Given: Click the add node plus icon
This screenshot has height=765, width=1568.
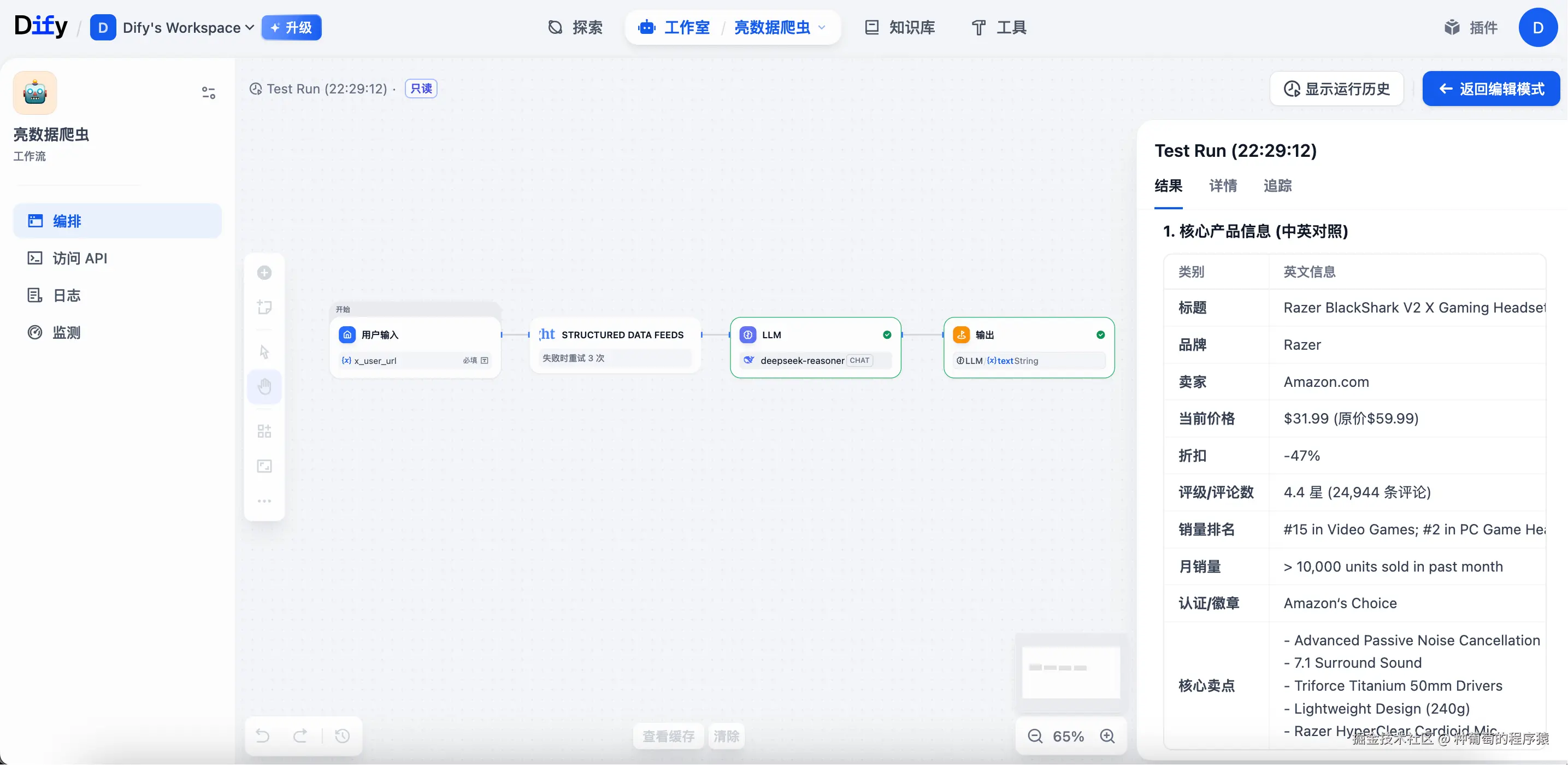Looking at the screenshot, I should coord(264,273).
